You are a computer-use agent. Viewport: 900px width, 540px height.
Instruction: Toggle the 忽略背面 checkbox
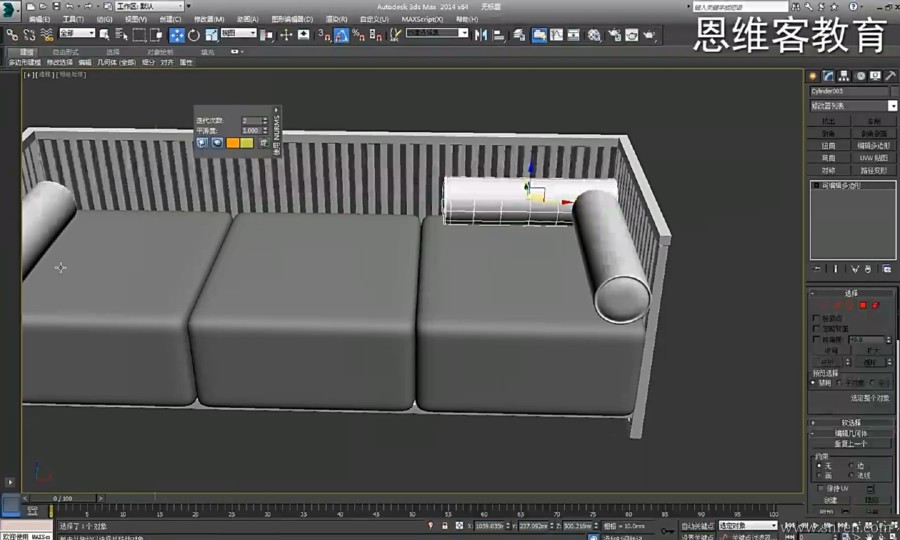(817, 328)
